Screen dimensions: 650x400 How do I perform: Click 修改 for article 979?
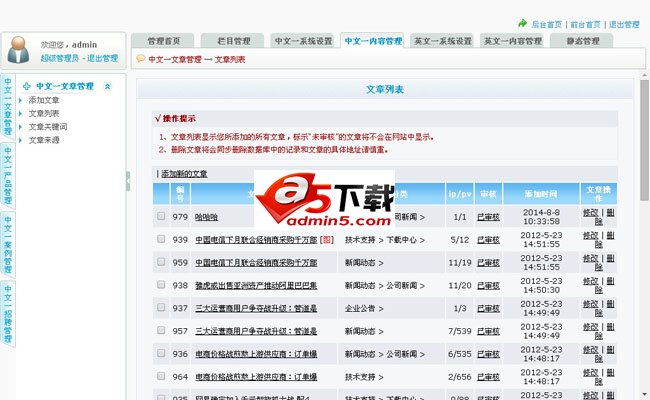tap(591, 213)
